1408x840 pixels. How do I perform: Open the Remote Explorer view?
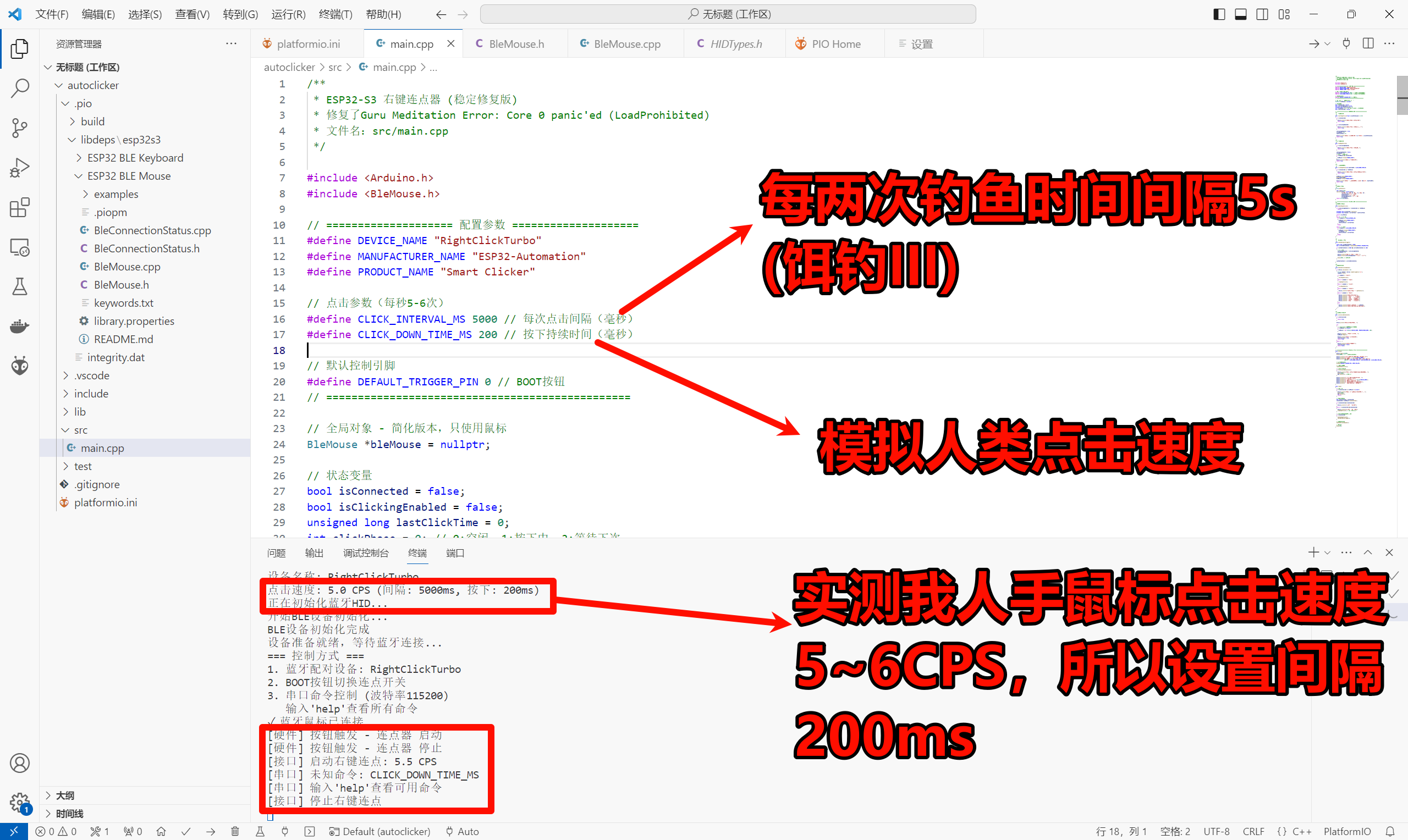[20, 247]
